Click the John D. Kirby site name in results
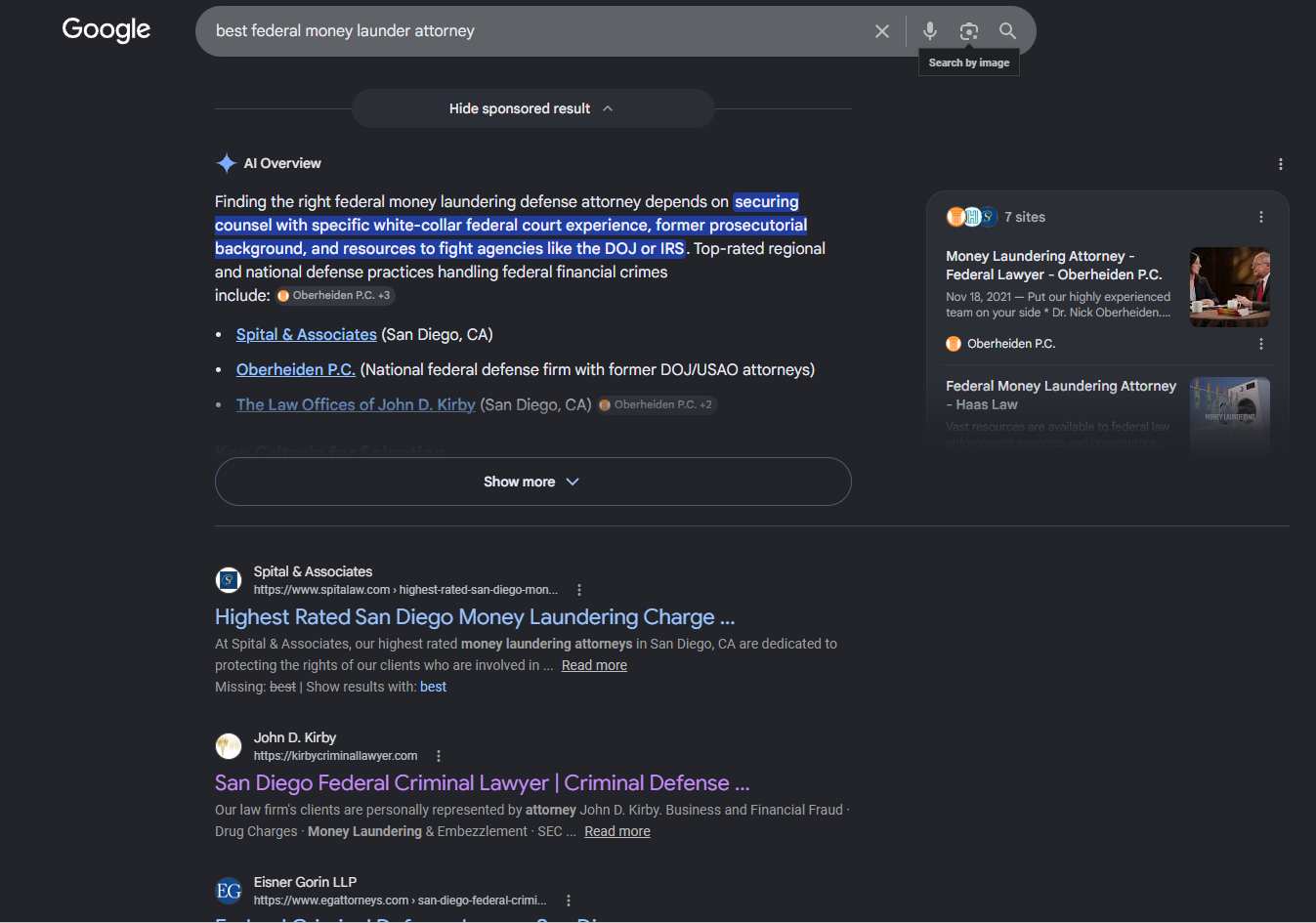1316x923 pixels. (x=295, y=737)
